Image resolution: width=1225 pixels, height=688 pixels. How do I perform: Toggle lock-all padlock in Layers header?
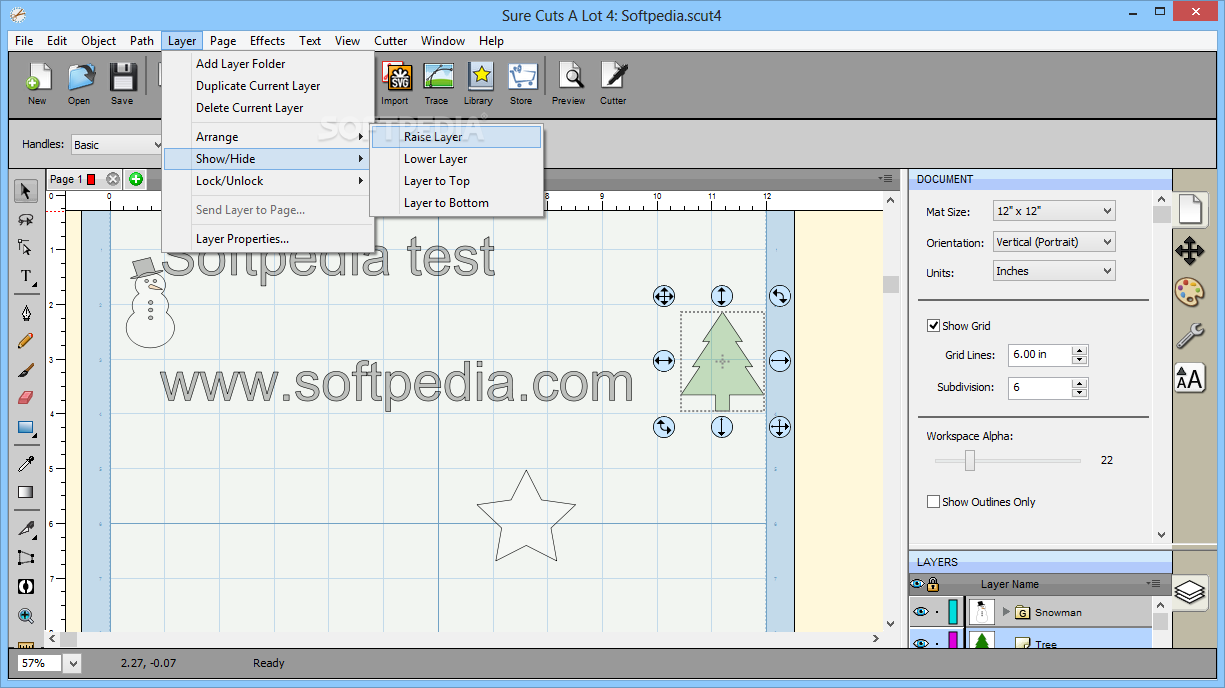pyautogui.click(x=933, y=584)
